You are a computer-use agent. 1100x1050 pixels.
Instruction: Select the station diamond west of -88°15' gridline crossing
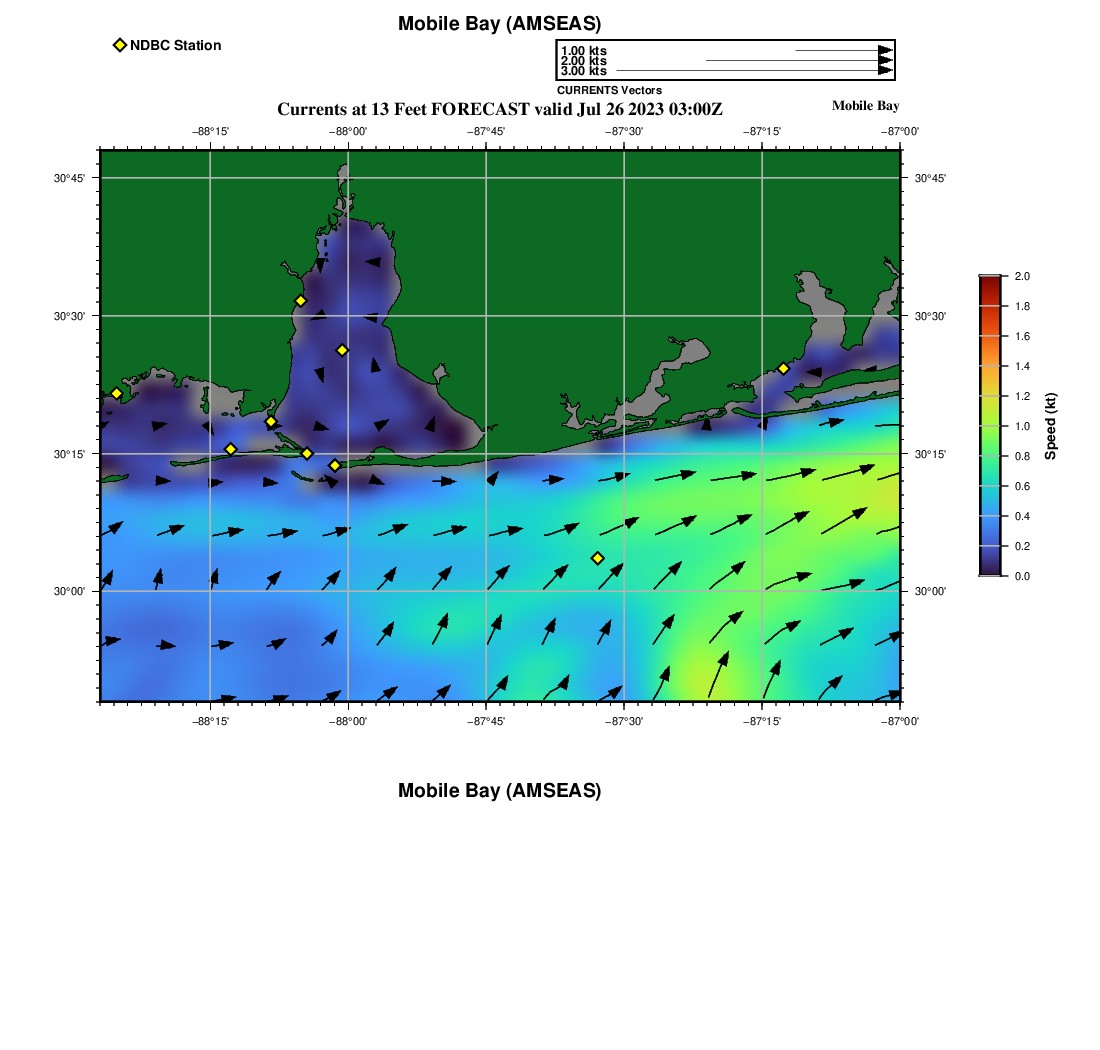230,449
